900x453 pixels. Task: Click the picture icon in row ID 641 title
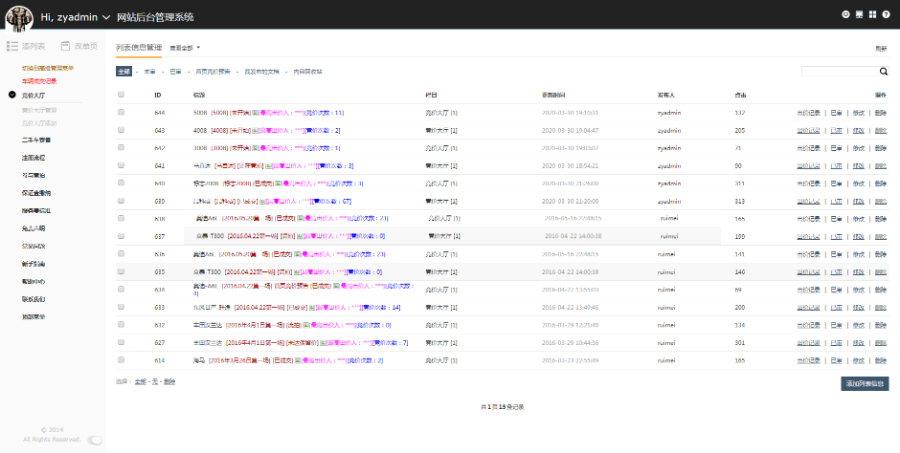tap(268, 166)
